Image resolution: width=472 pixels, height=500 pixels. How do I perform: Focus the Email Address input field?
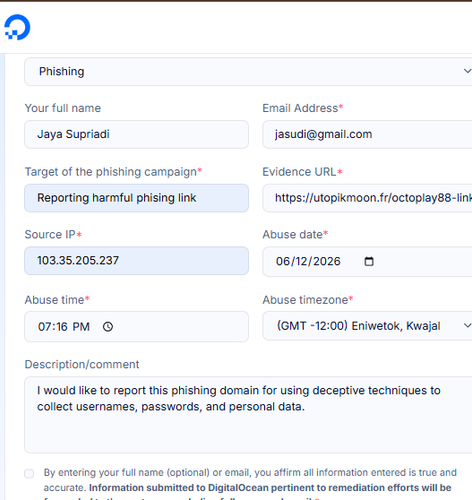click(367, 134)
